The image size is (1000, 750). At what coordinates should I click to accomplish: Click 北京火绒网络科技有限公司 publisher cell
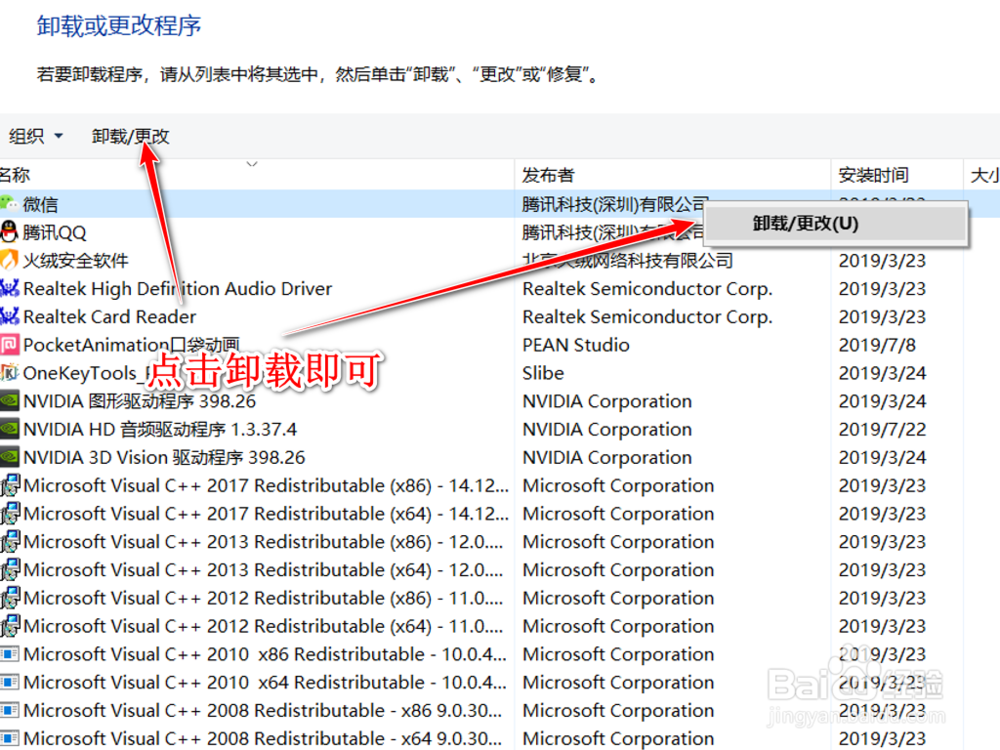pyautogui.click(x=628, y=260)
